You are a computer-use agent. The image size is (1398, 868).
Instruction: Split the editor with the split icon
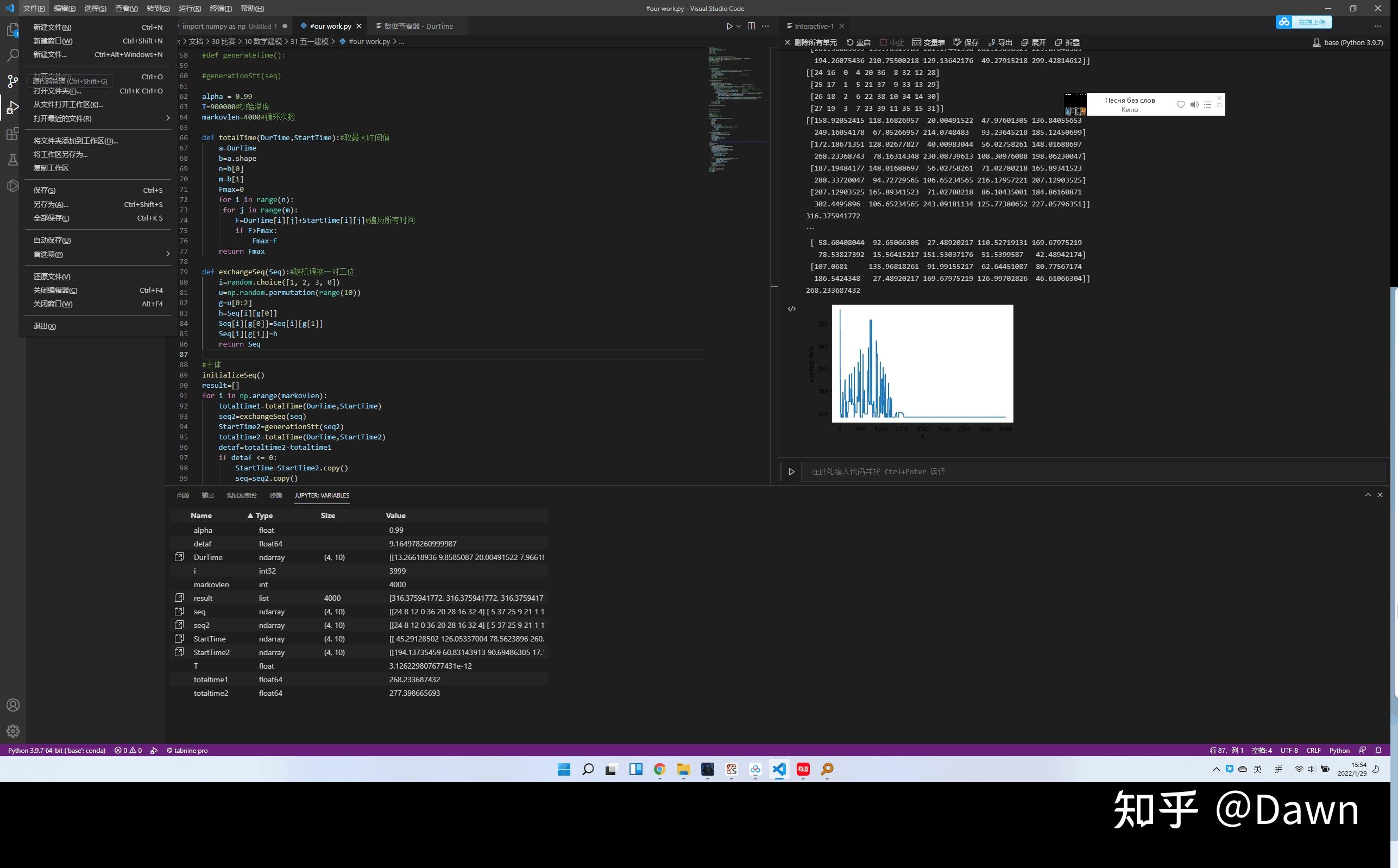[751, 26]
